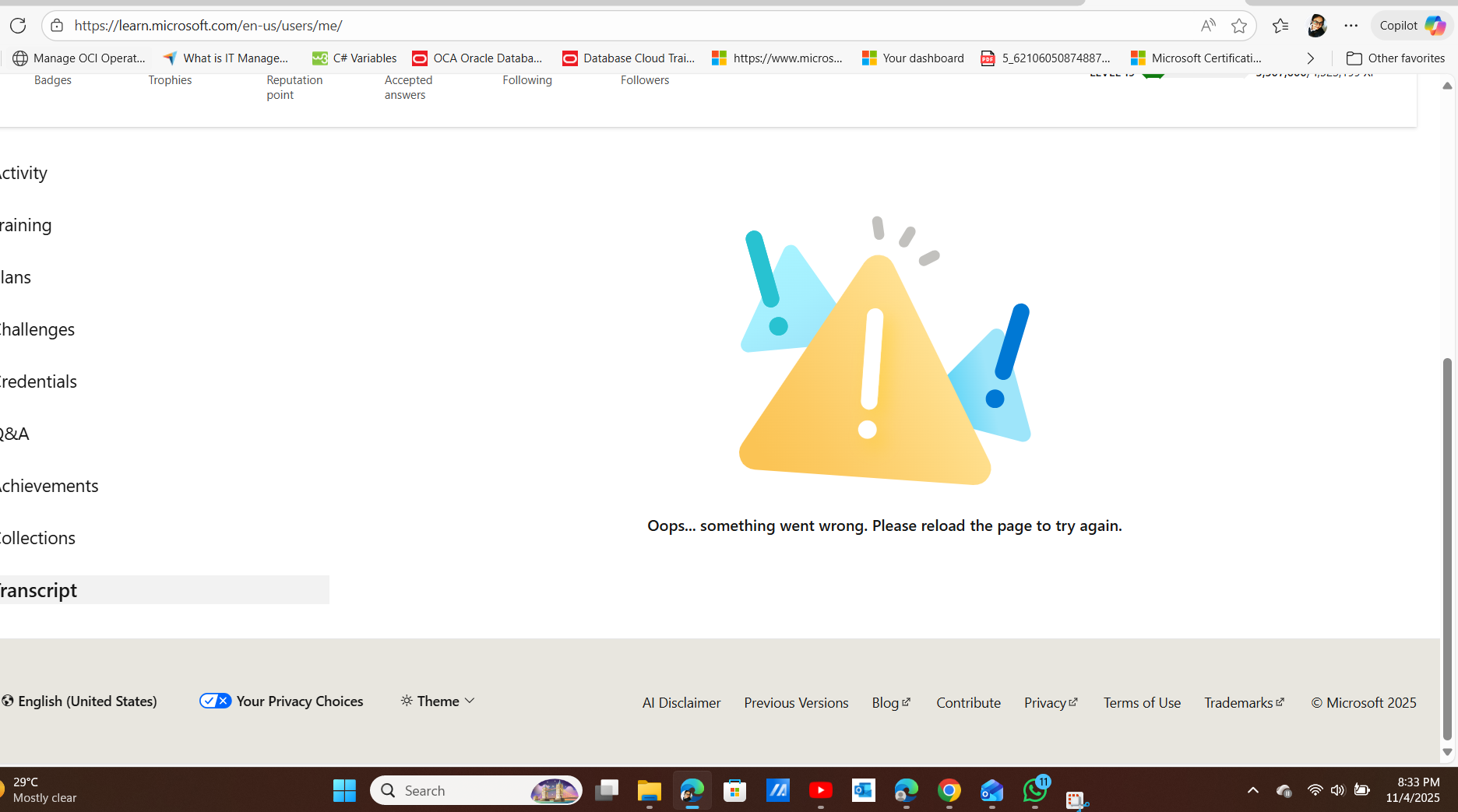
Task: Click the Read aloud icon in address bar
Action: point(1208,26)
